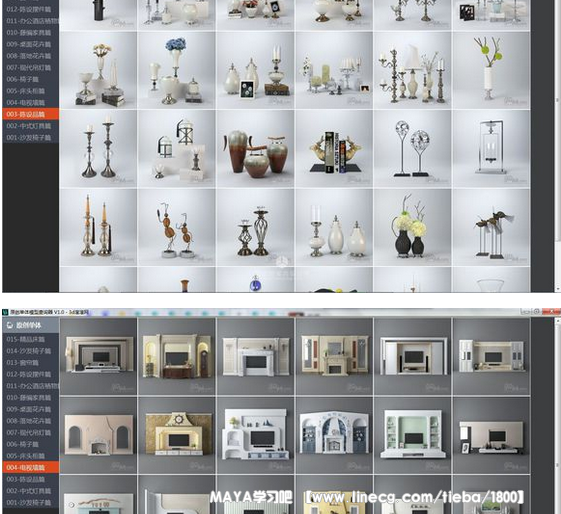Choose category 010 in the lower window sidebar
The width and height of the screenshot is (561, 514).
click(31, 398)
